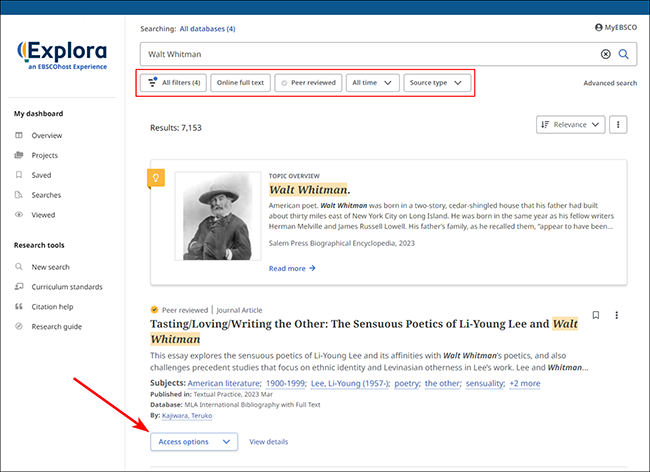Open the Viewed items page
The width and height of the screenshot is (650, 472).
(x=43, y=215)
